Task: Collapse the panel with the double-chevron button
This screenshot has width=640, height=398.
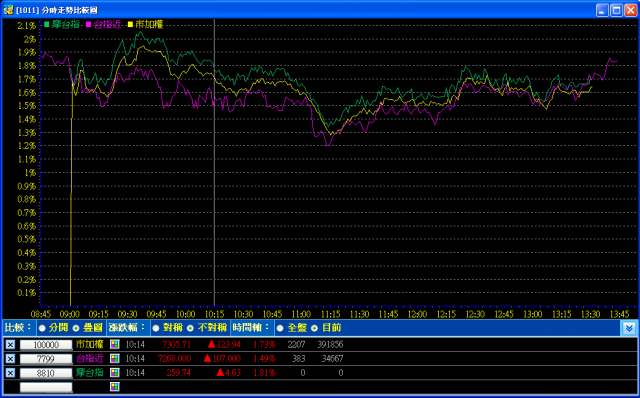Action: click(629, 328)
